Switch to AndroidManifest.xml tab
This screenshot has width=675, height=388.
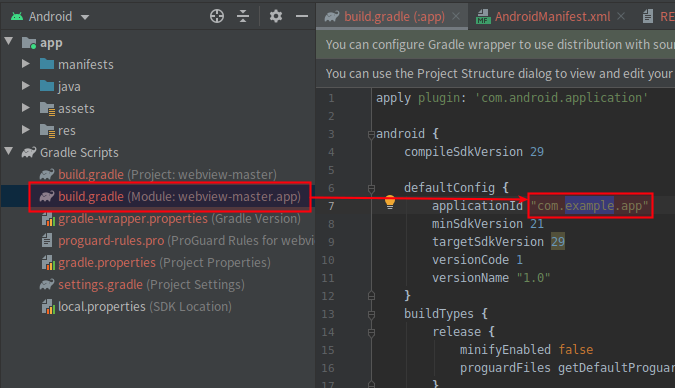tap(552, 16)
